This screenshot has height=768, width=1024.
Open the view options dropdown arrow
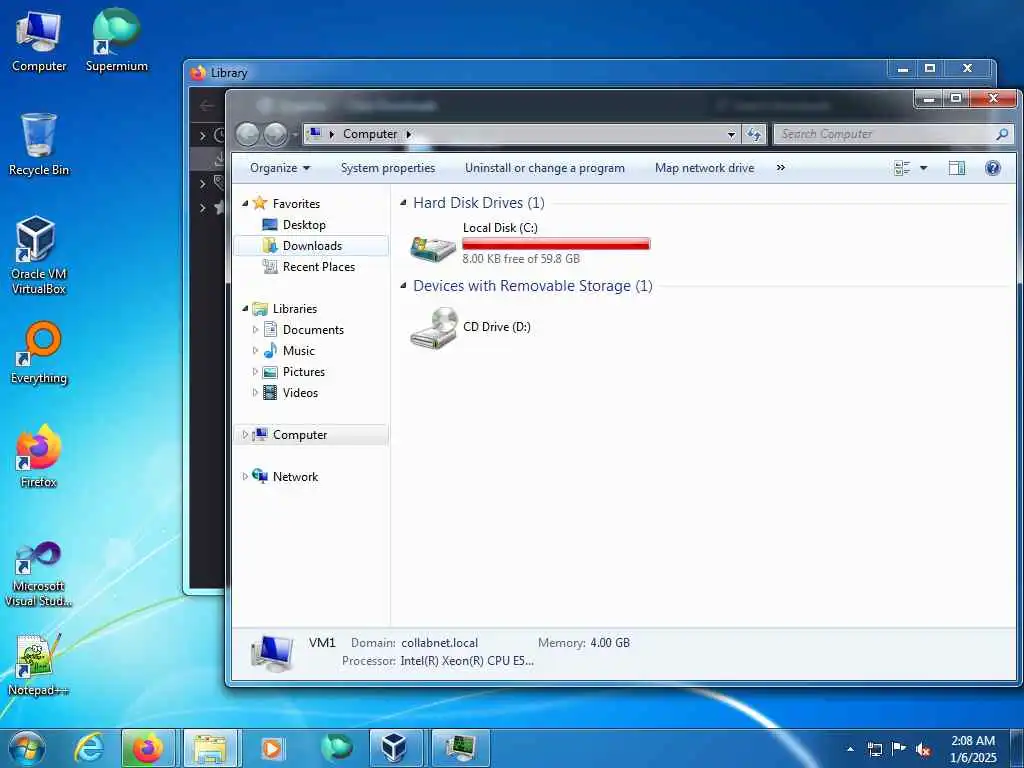[x=923, y=168]
